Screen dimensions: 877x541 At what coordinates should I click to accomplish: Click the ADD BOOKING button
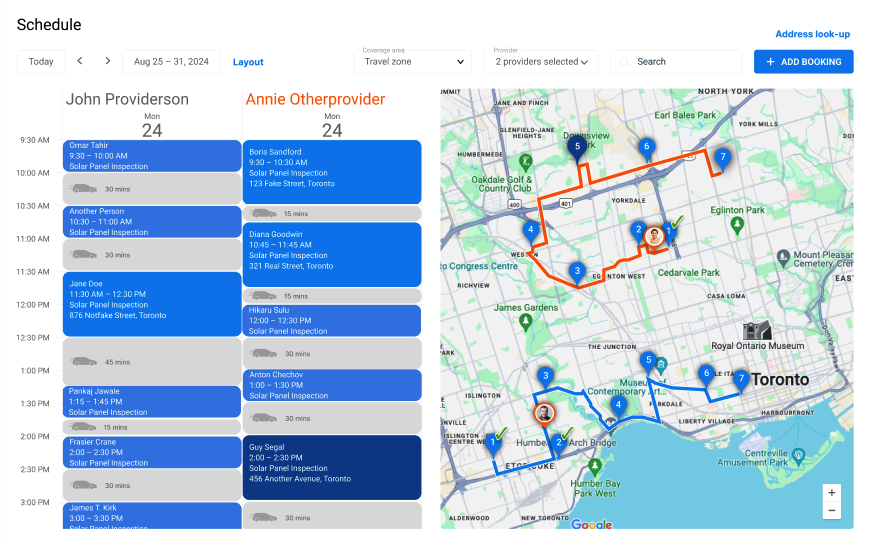803,62
